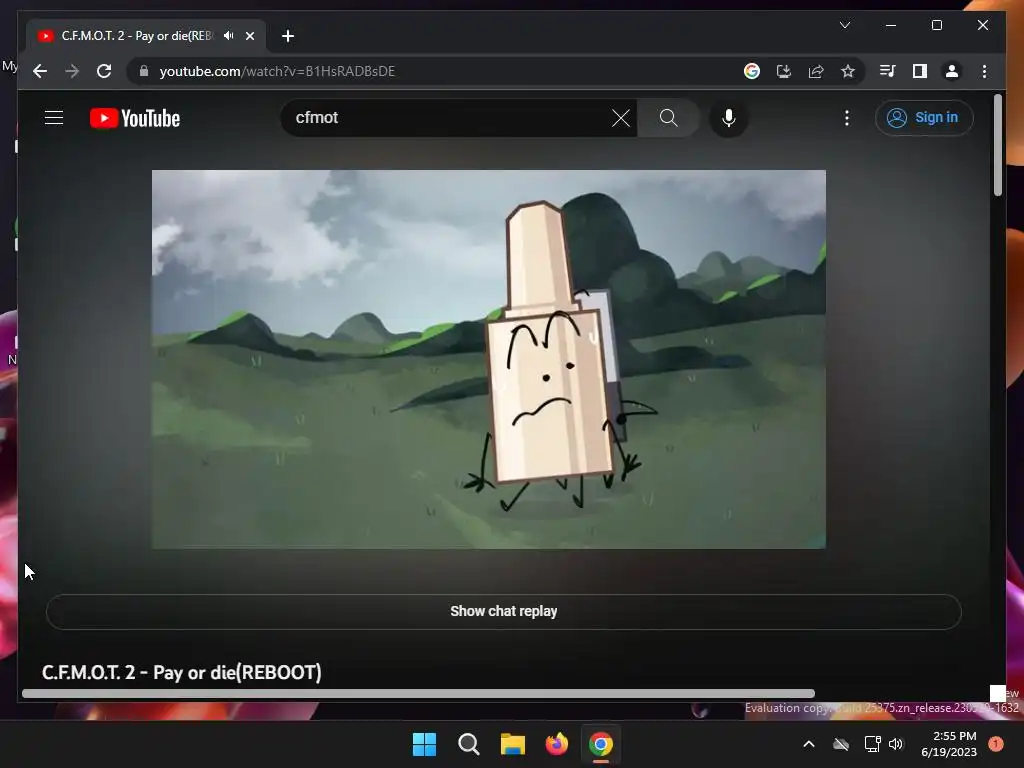Image resolution: width=1024 pixels, height=768 pixels.
Task: Click the horizontal page scrollbar
Action: [418, 694]
